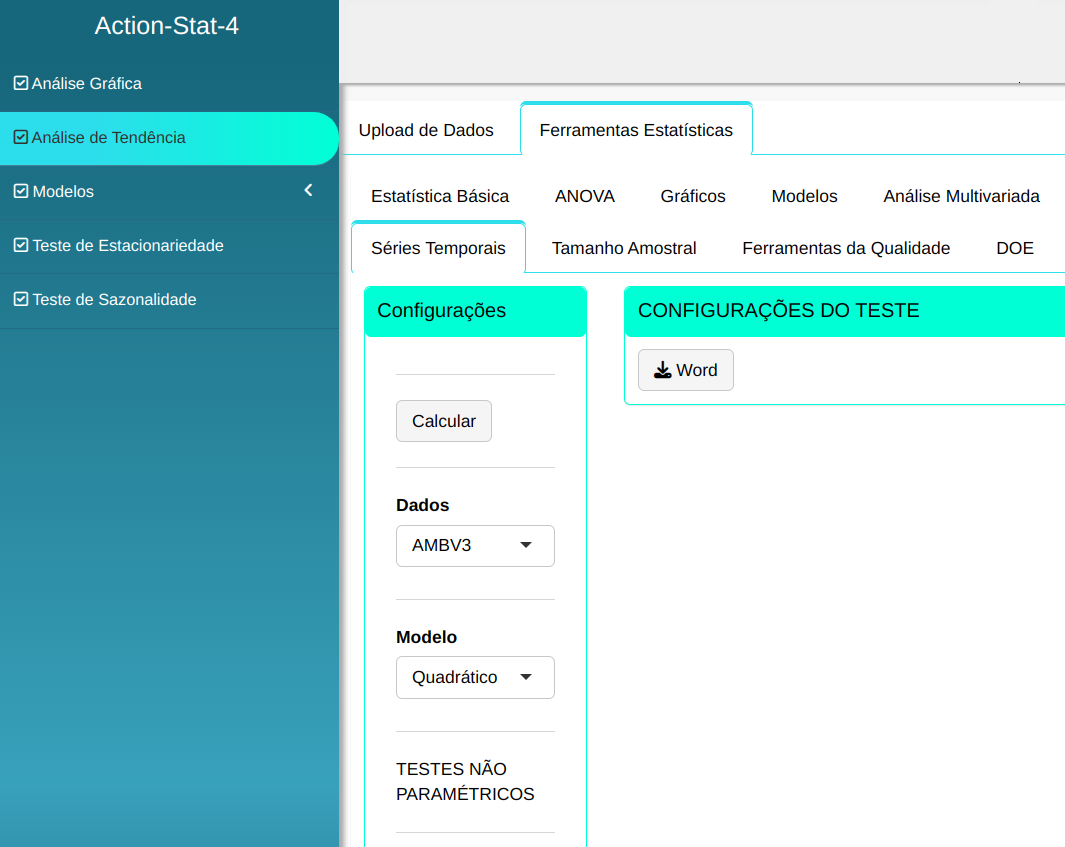
Task: Expand the Modelos sidebar chevron
Action: [308, 190]
